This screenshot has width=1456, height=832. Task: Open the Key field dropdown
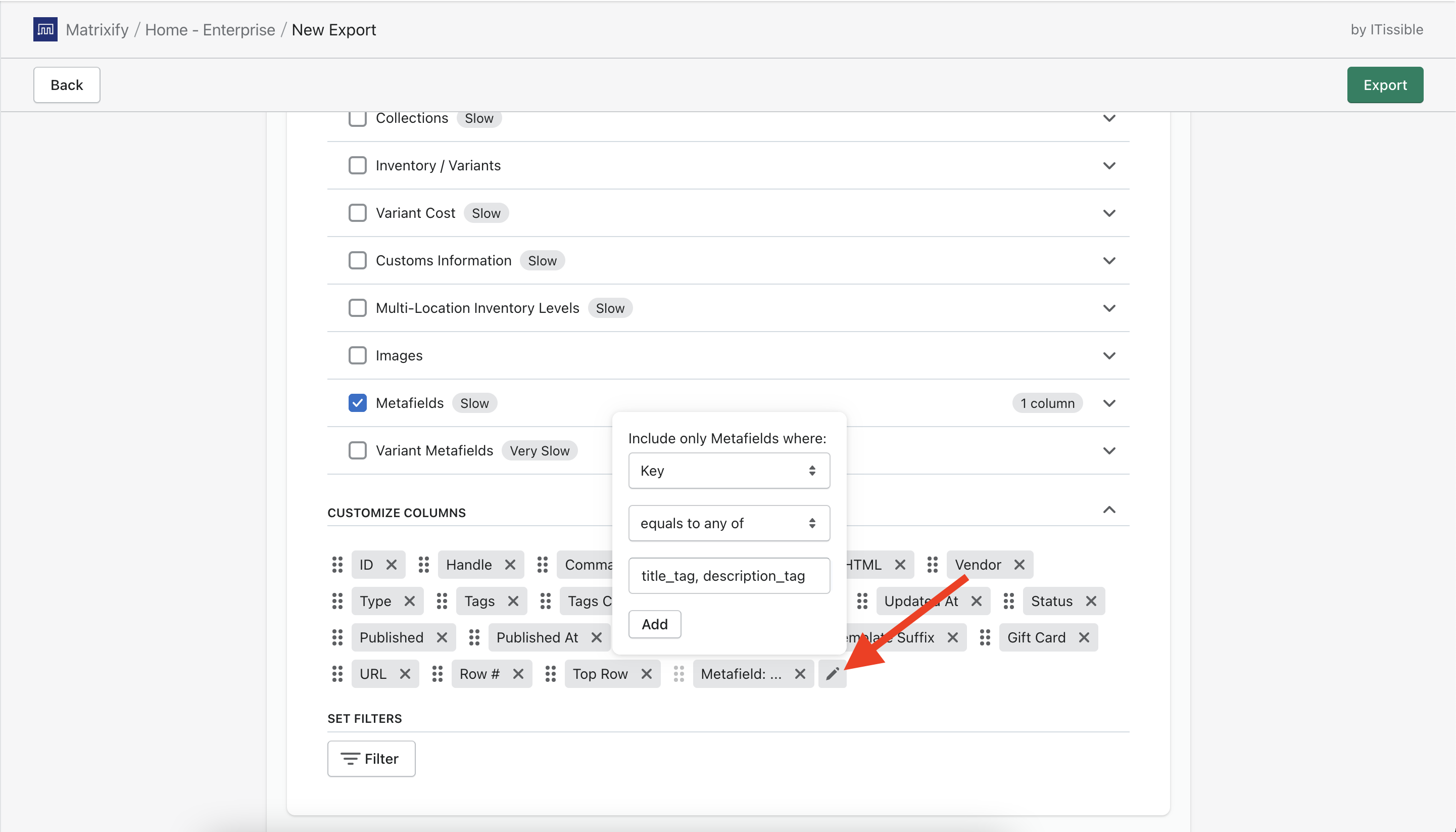729,470
